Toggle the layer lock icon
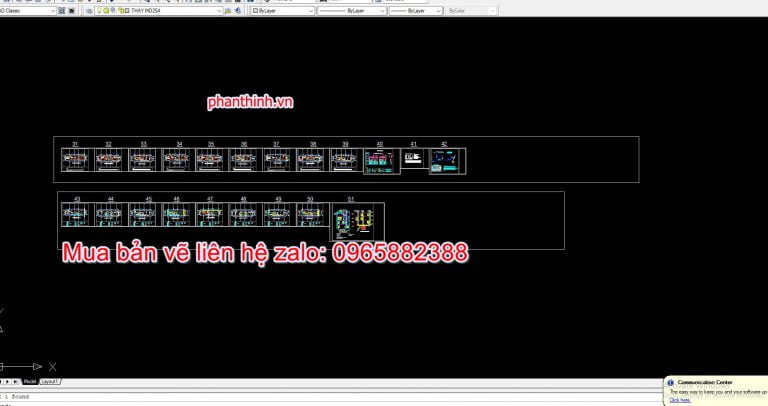This screenshot has height=406, width=768. click(122, 11)
